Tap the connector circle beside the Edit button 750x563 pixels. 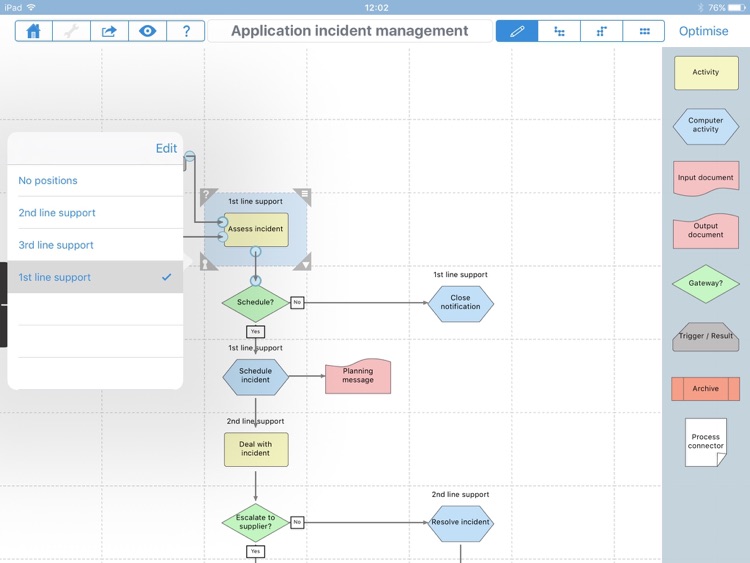click(x=190, y=156)
